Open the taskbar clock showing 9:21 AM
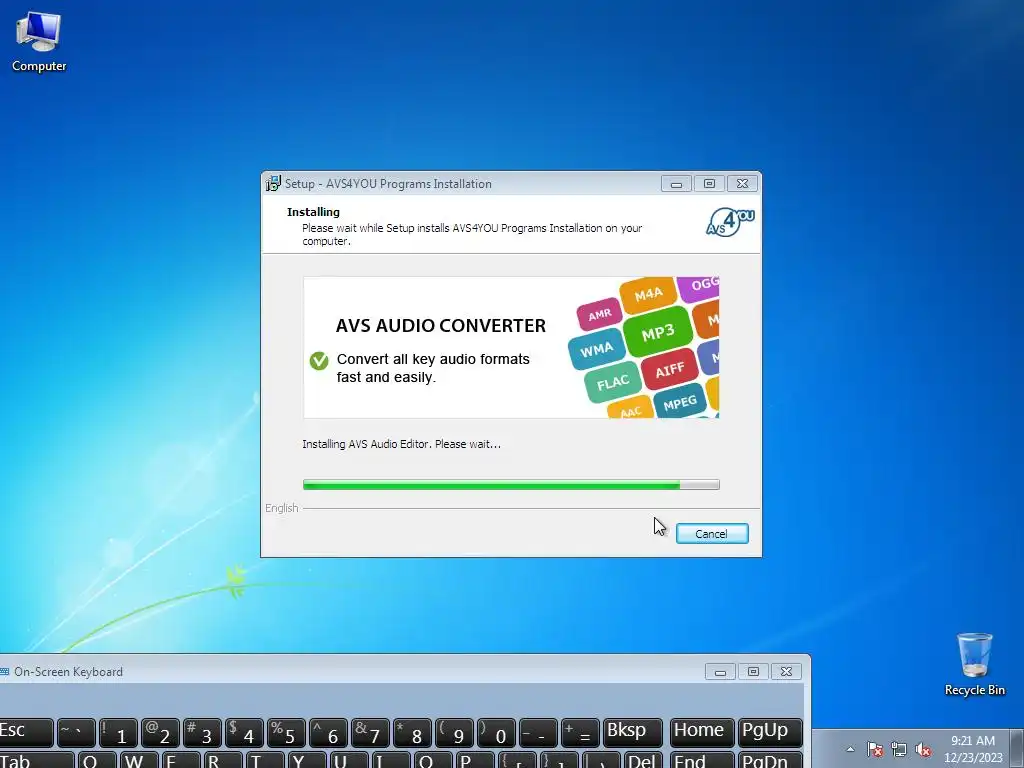The image size is (1024, 768). pyautogui.click(x=973, y=749)
